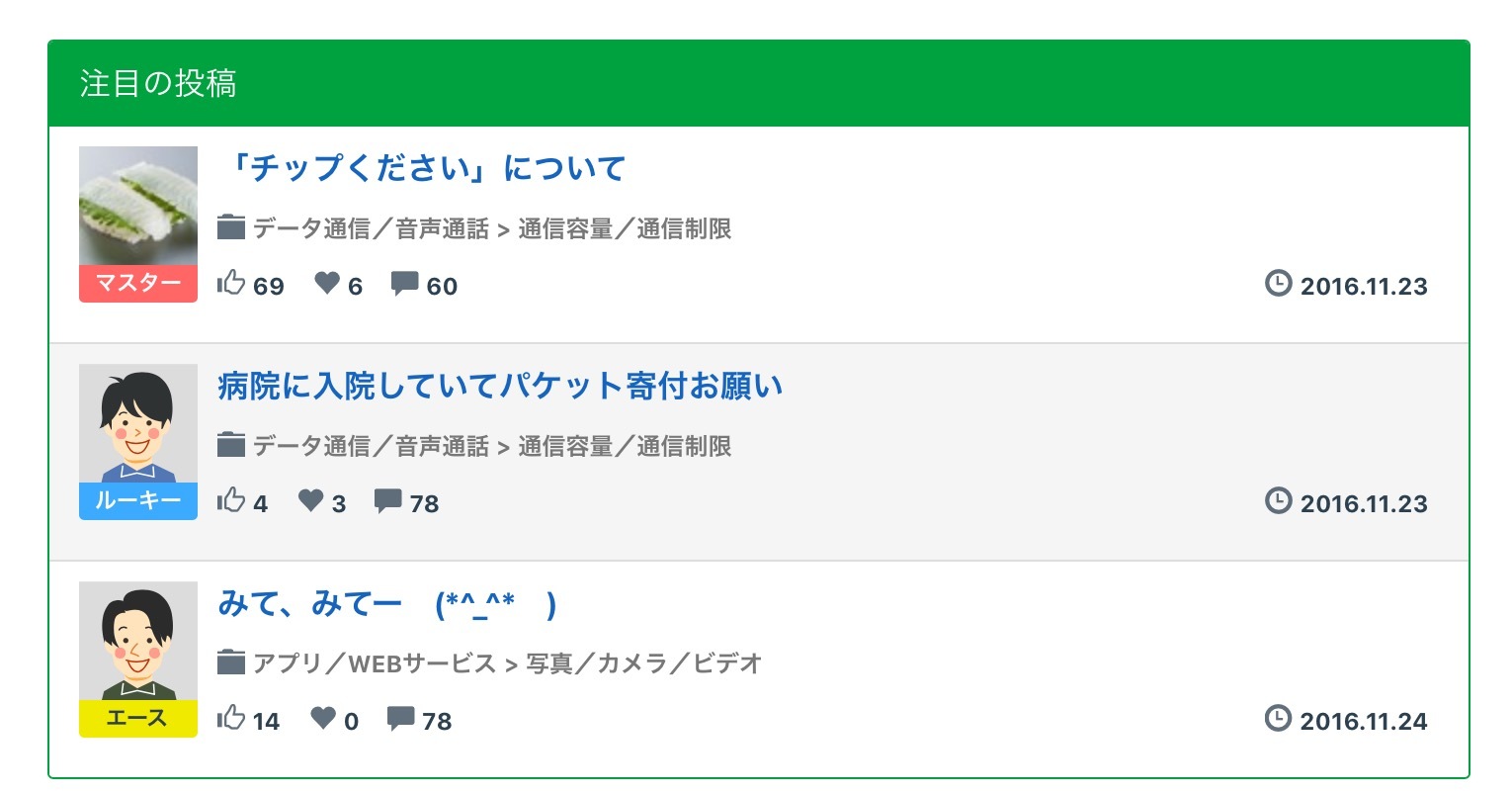
Task: Open the post みて、みてー (*^_^*)
Action: [x=386, y=603]
